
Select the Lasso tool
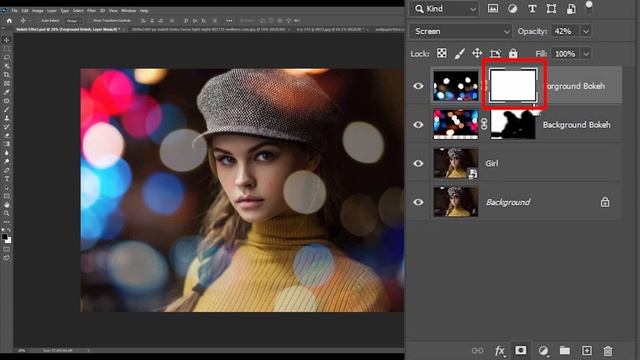pyautogui.click(x=7, y=58)
